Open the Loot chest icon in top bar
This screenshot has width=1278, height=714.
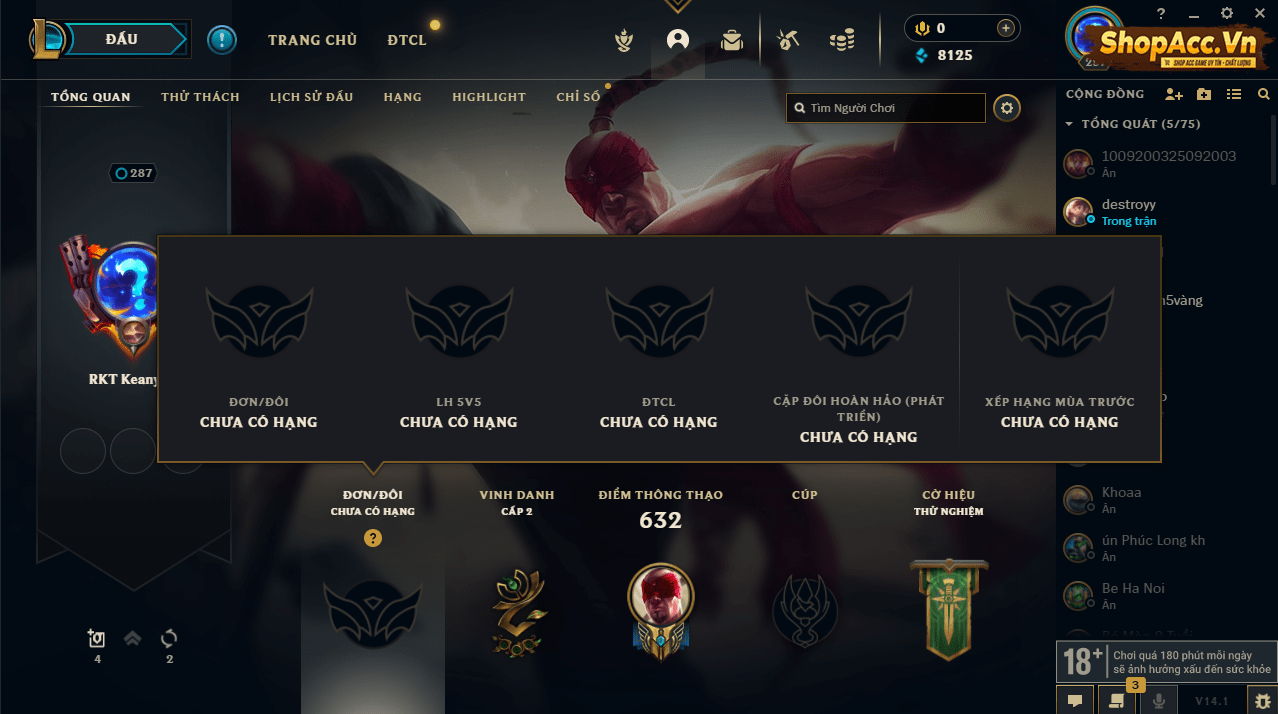coord(788,41)
